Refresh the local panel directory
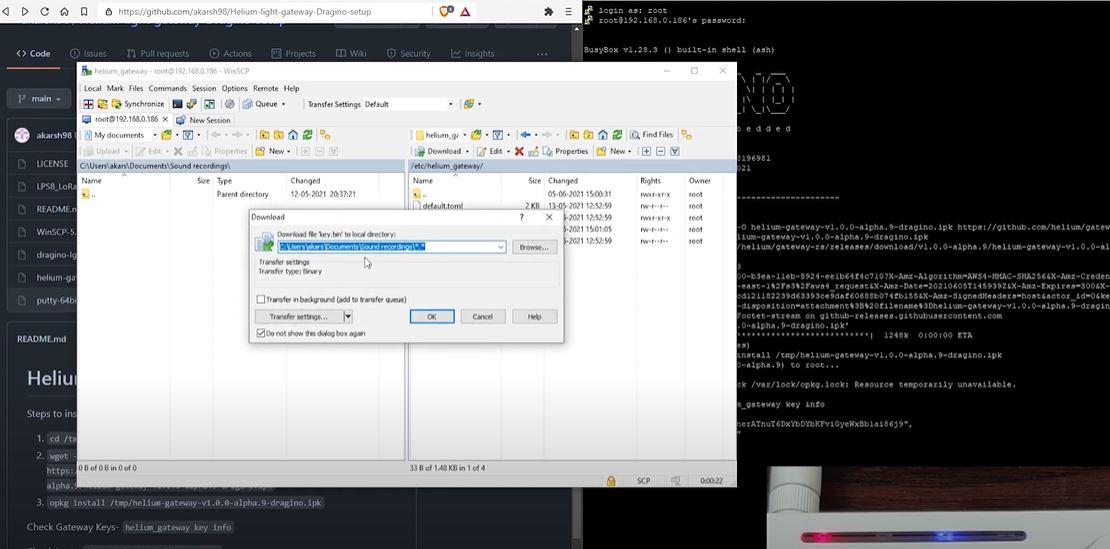The width and height of the screenshot is (1110, 549). [x=308, y=134]
